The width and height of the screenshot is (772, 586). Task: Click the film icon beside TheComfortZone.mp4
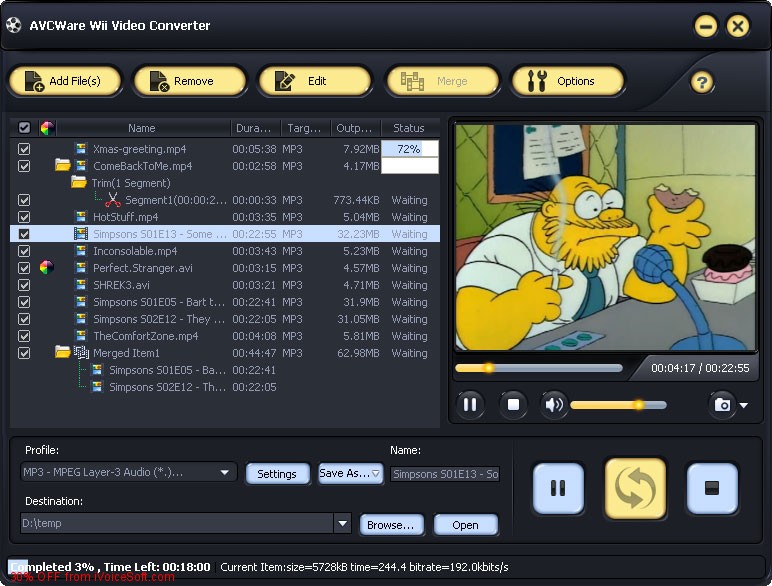81,335
